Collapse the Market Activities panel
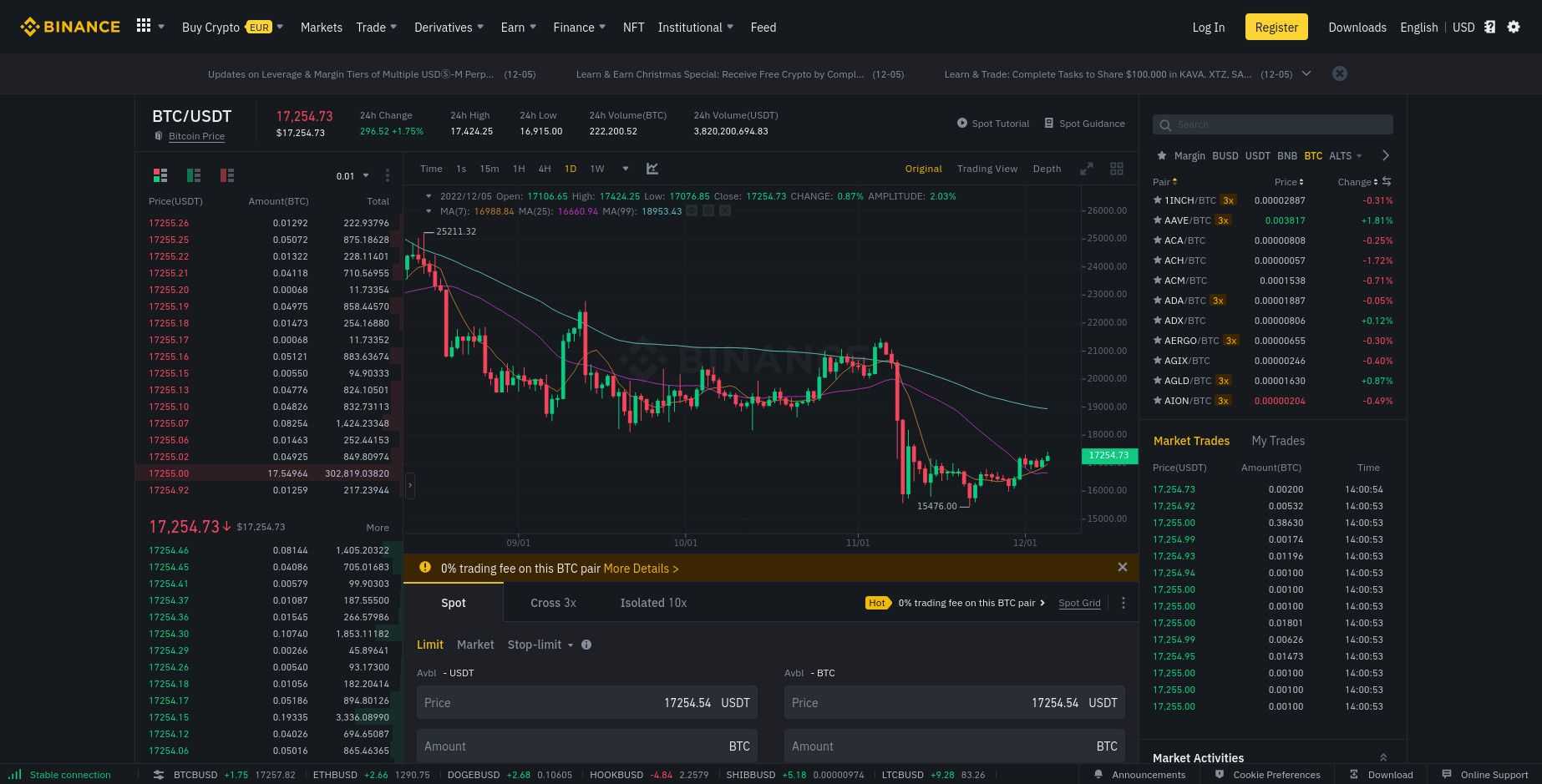 pos(1383,757)
